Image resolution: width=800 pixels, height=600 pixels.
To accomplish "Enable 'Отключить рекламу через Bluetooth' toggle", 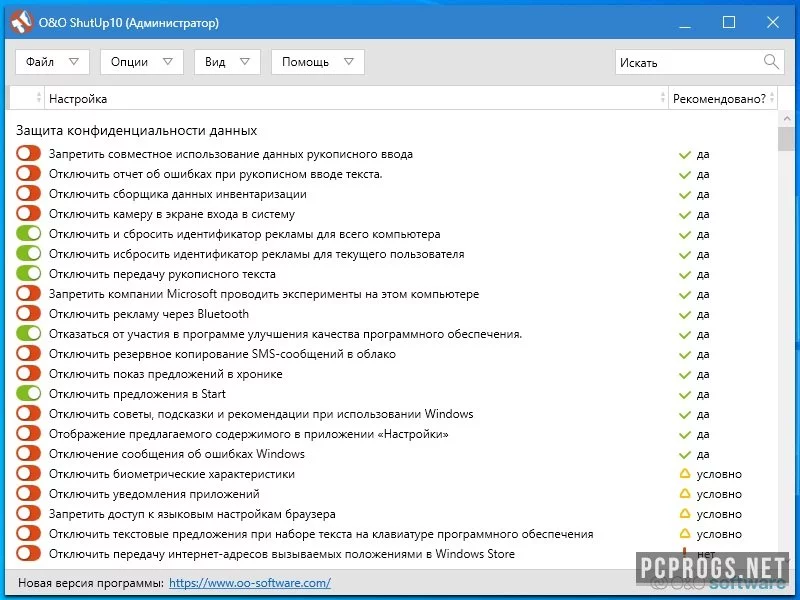I will pos(28,313).
